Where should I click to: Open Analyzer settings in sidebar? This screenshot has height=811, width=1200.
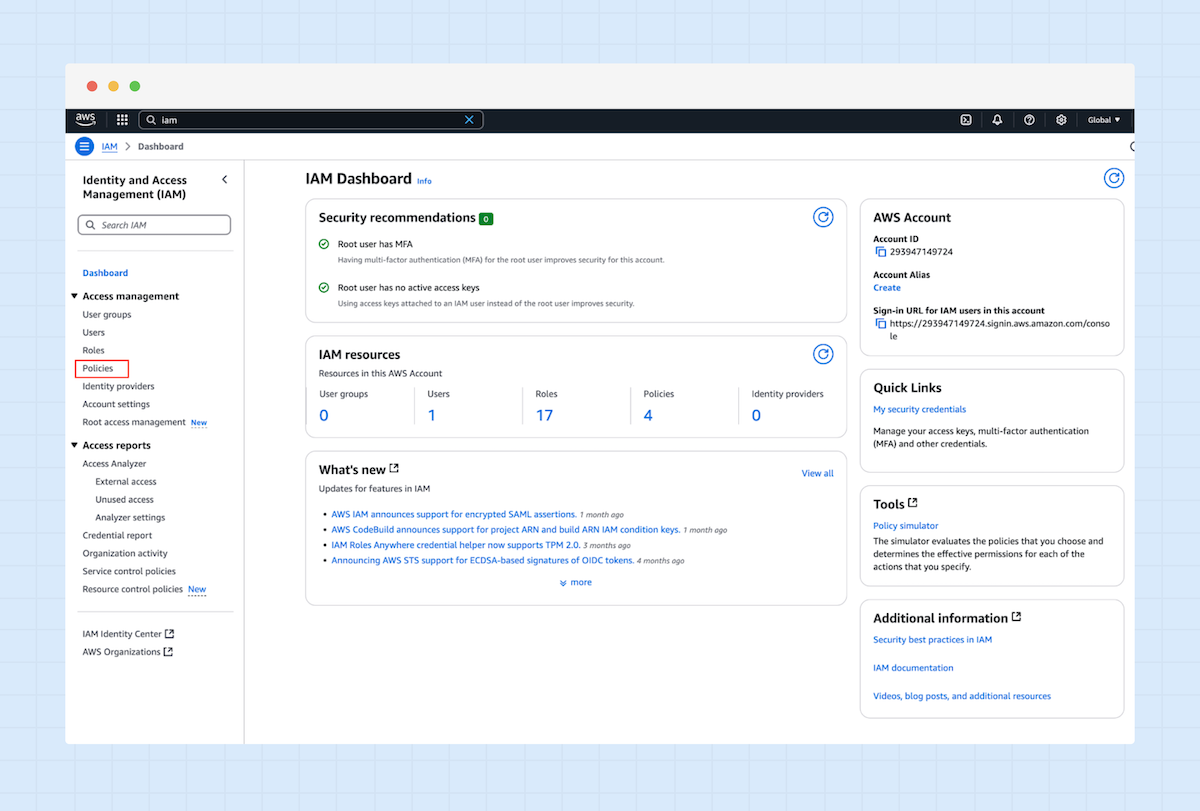coord(130,518)
